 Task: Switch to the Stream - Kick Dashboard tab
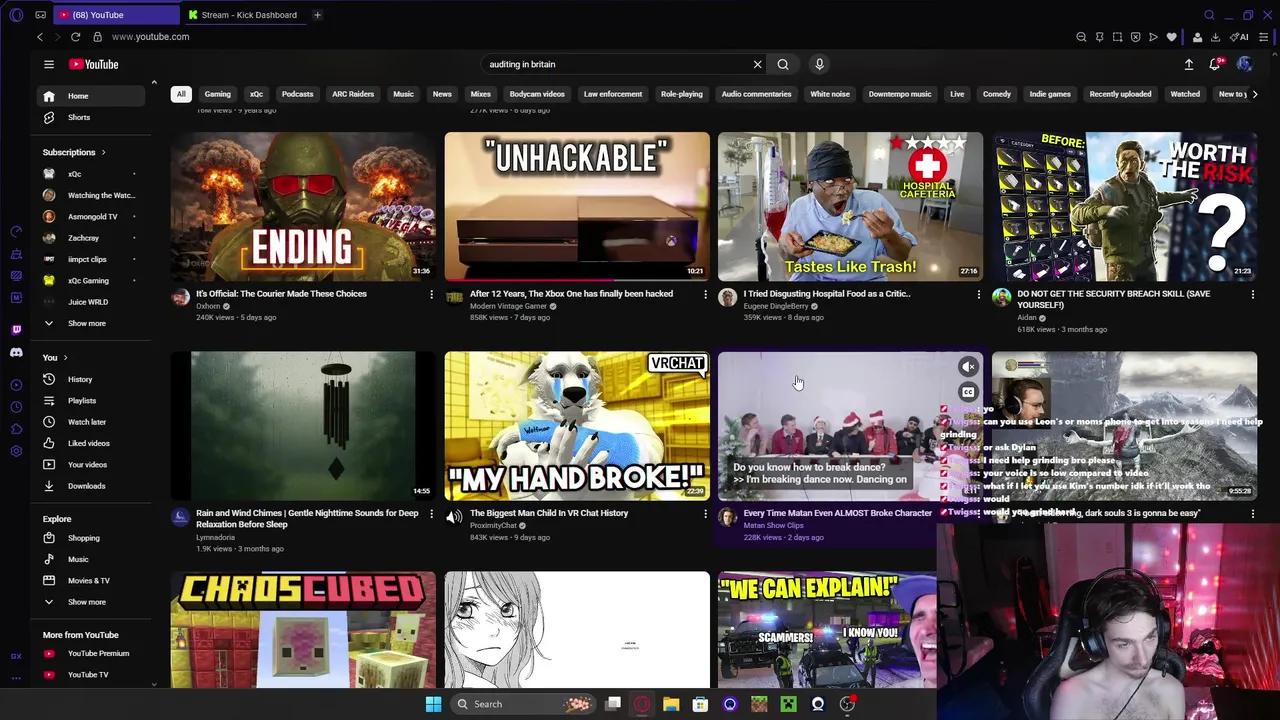click(x=244, y=15)
